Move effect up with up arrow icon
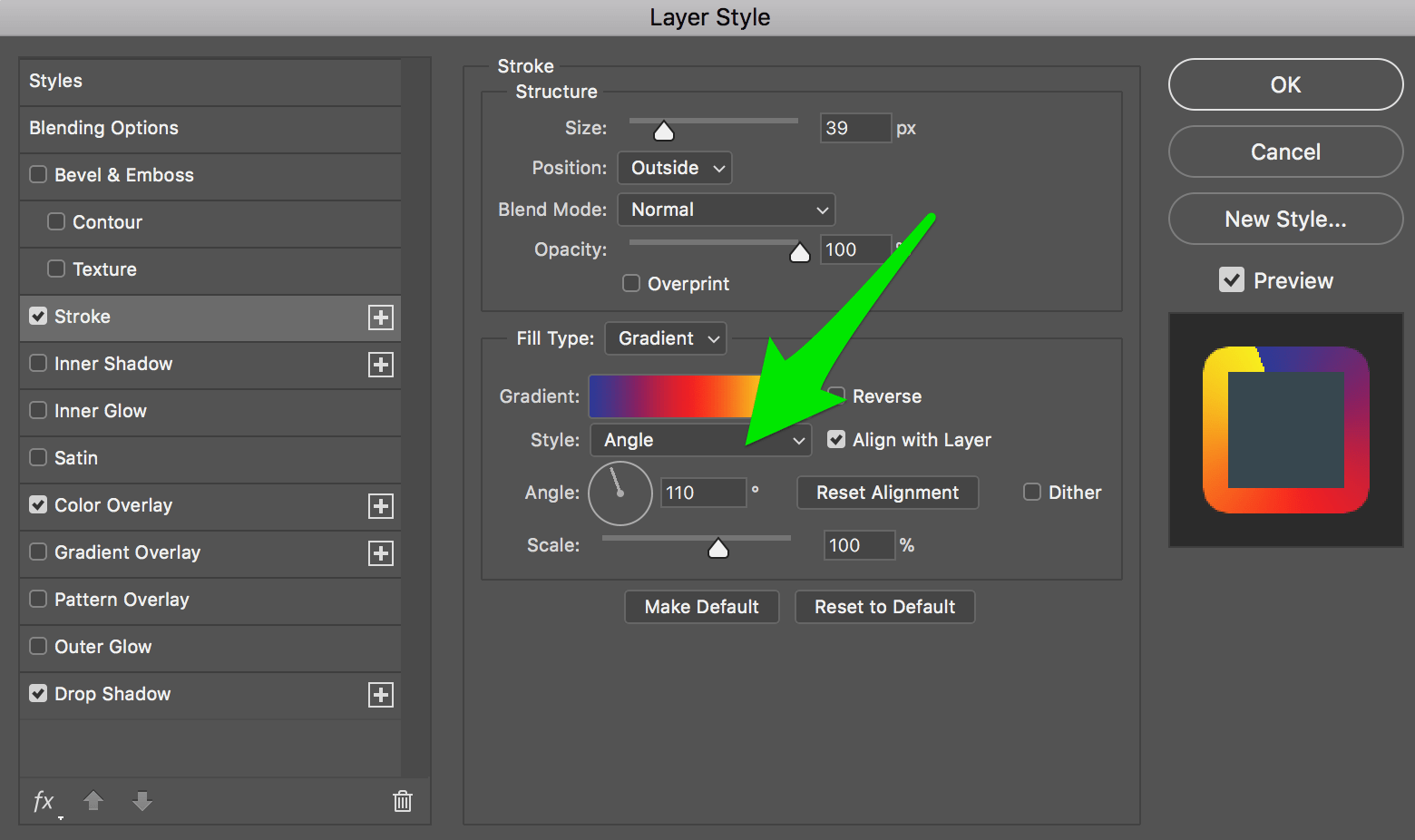 tap(93, 801)
